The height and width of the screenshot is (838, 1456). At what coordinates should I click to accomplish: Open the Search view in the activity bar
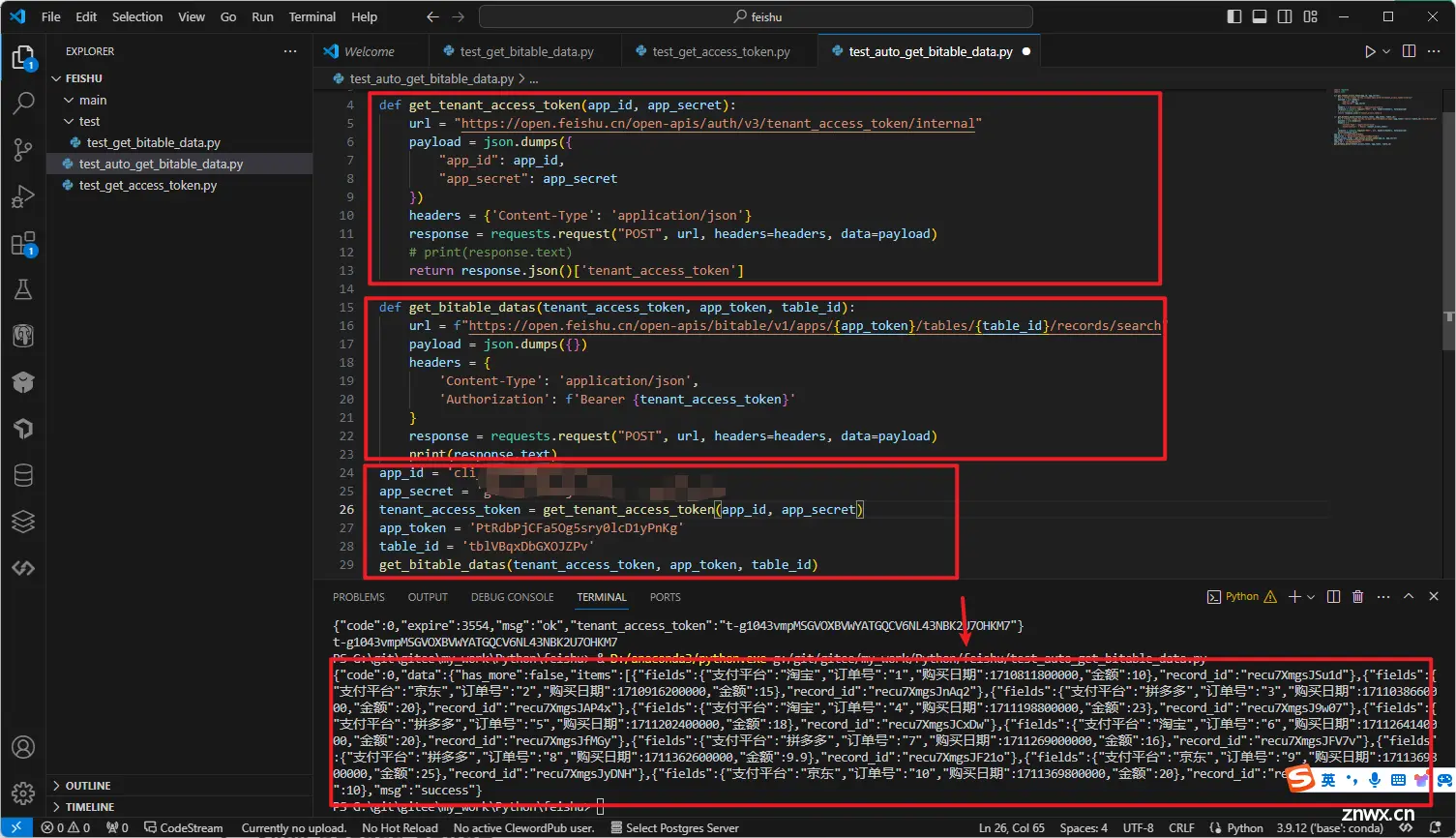(23, 104)
